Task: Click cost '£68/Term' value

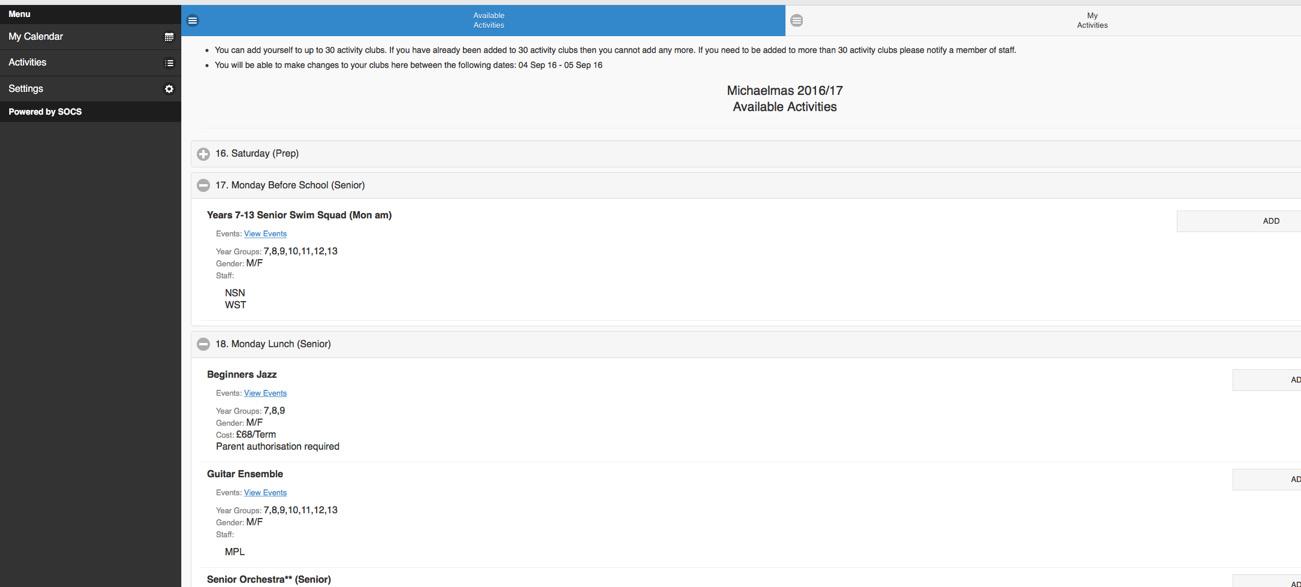Action: [256, 435]
